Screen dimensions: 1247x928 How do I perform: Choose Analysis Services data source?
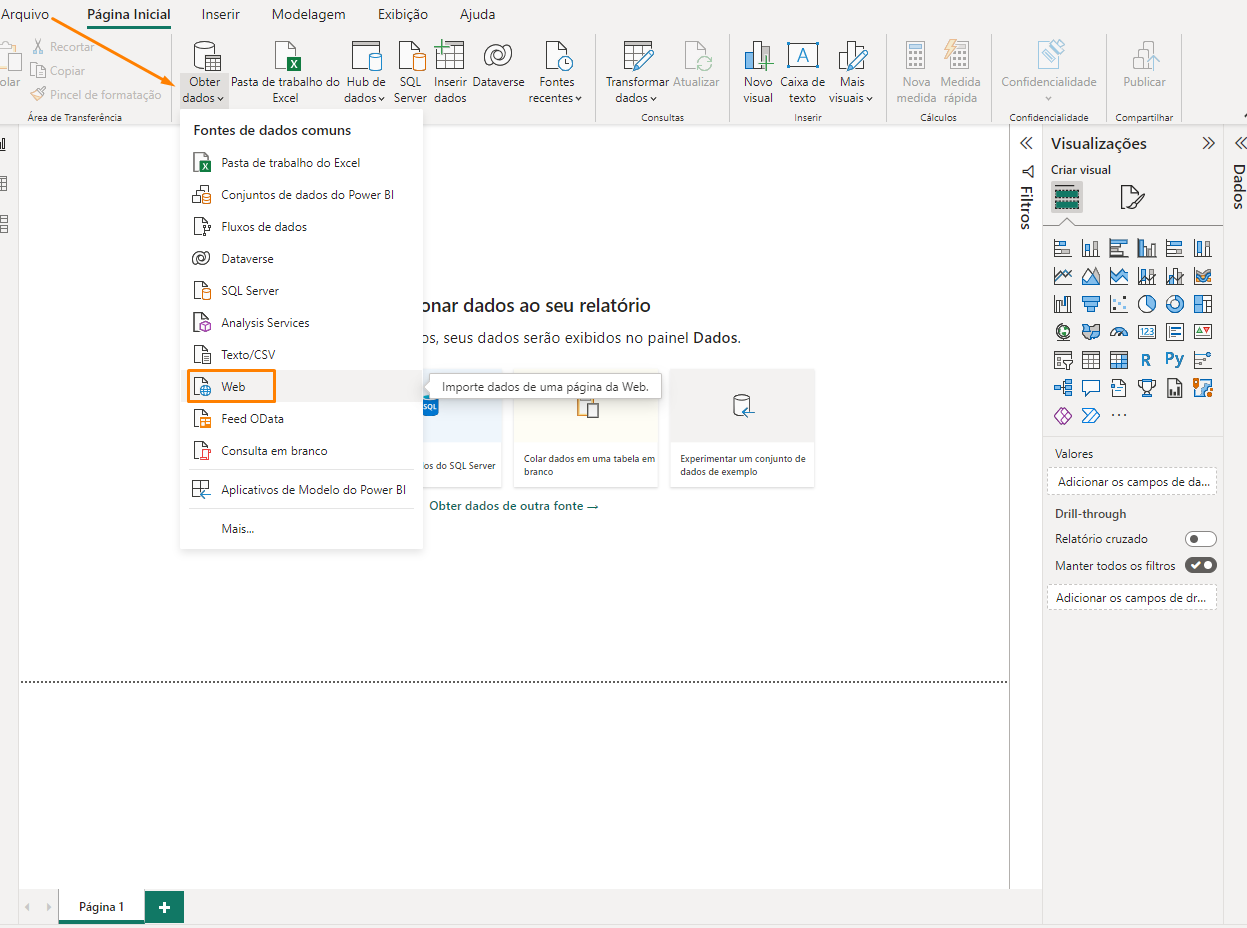[301, 323]
